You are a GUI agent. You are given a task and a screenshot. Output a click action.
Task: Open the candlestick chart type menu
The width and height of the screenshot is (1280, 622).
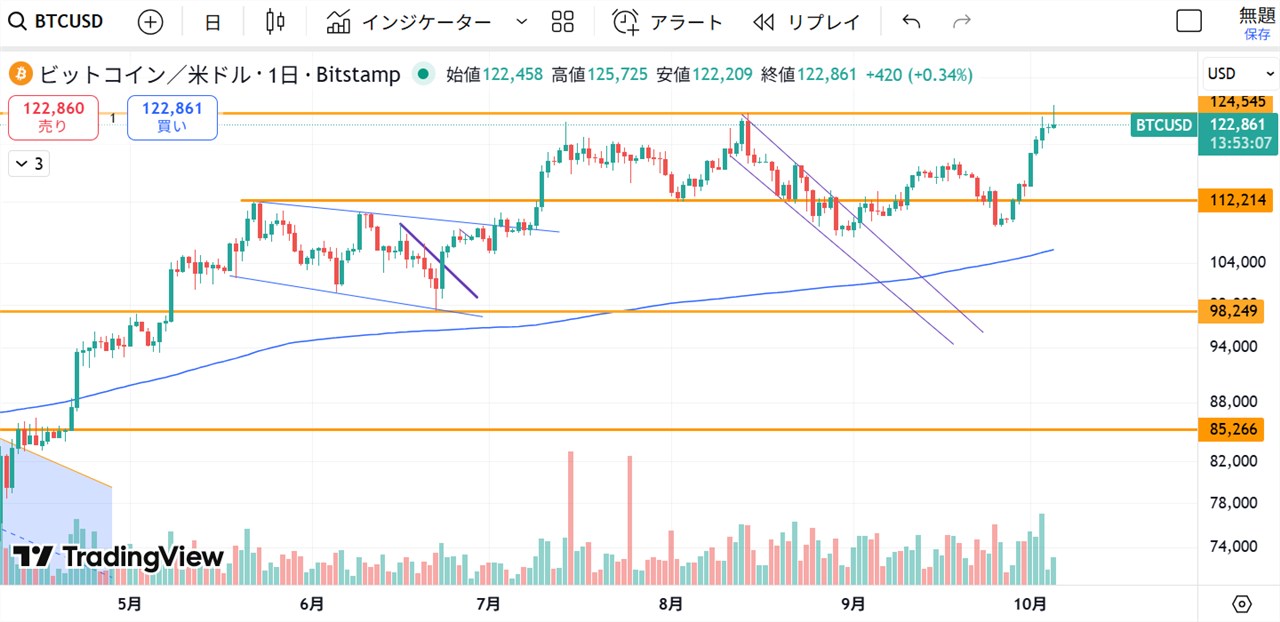tap(275, 21)
